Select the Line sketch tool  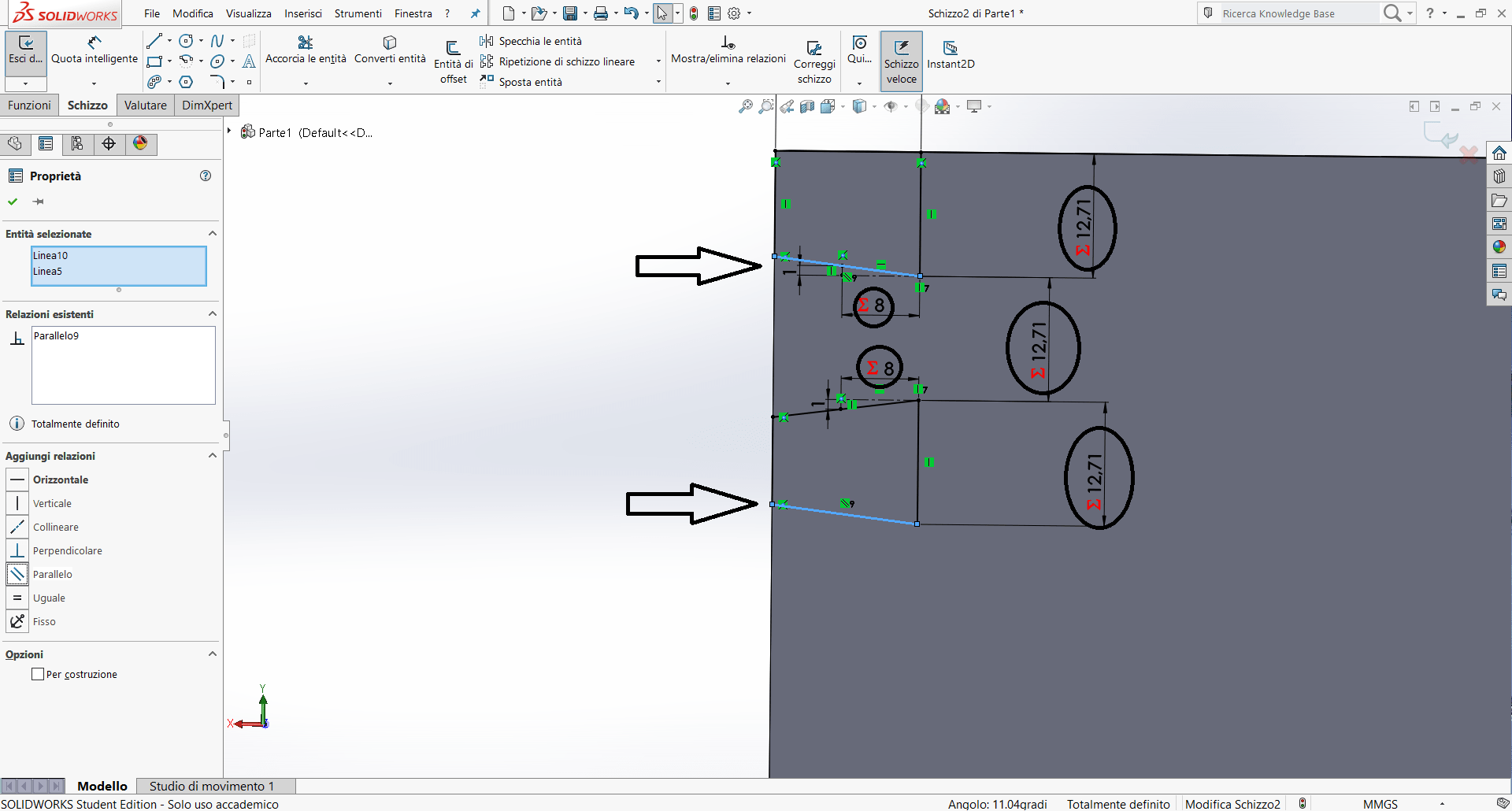[154, 41]
